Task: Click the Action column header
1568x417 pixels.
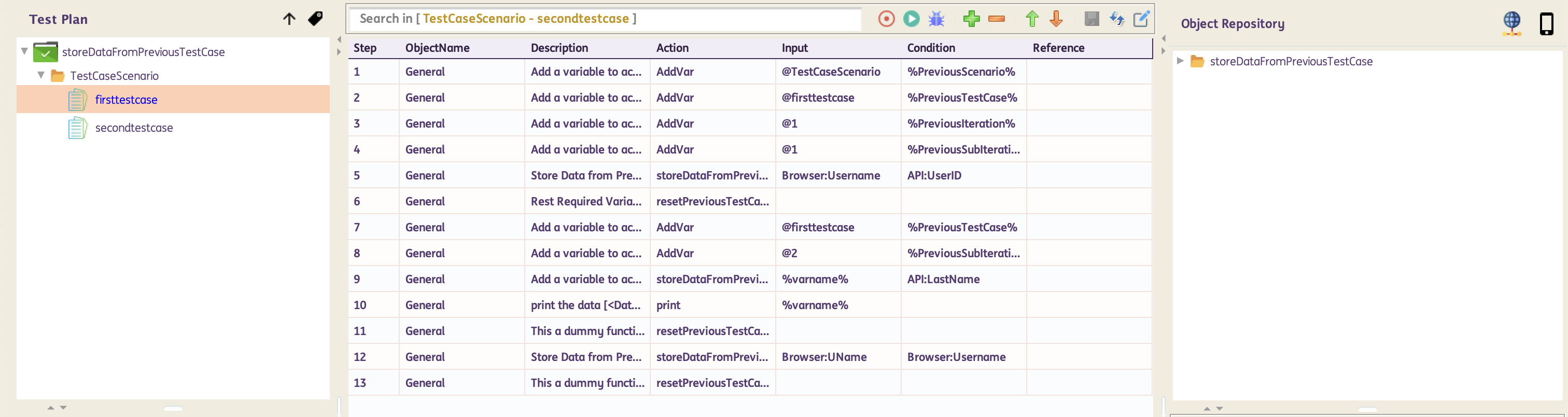Action: point(672,48)
